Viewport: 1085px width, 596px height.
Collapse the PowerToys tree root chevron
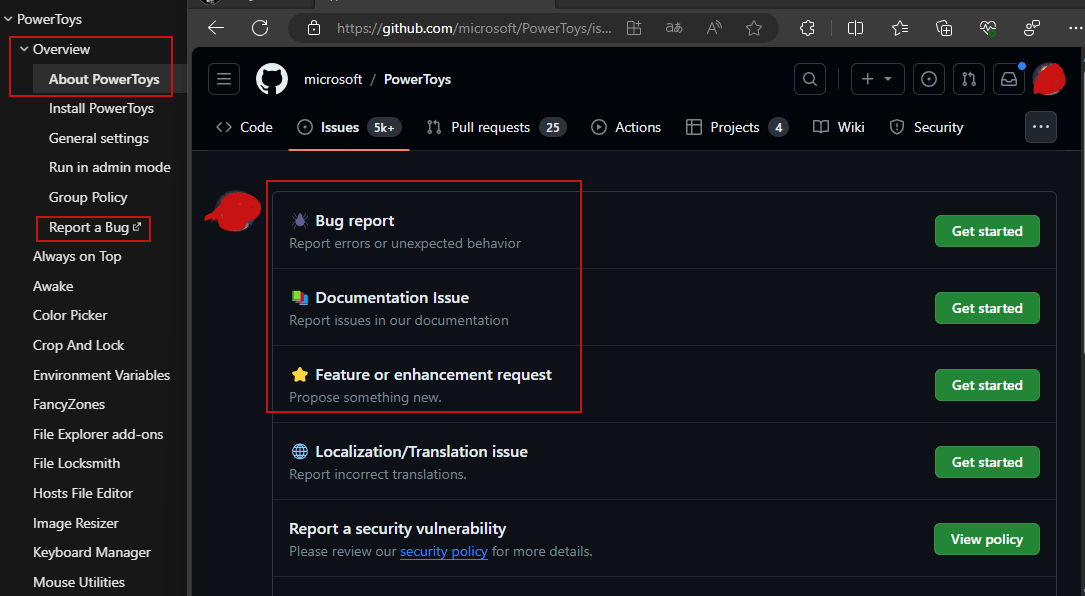8,19
